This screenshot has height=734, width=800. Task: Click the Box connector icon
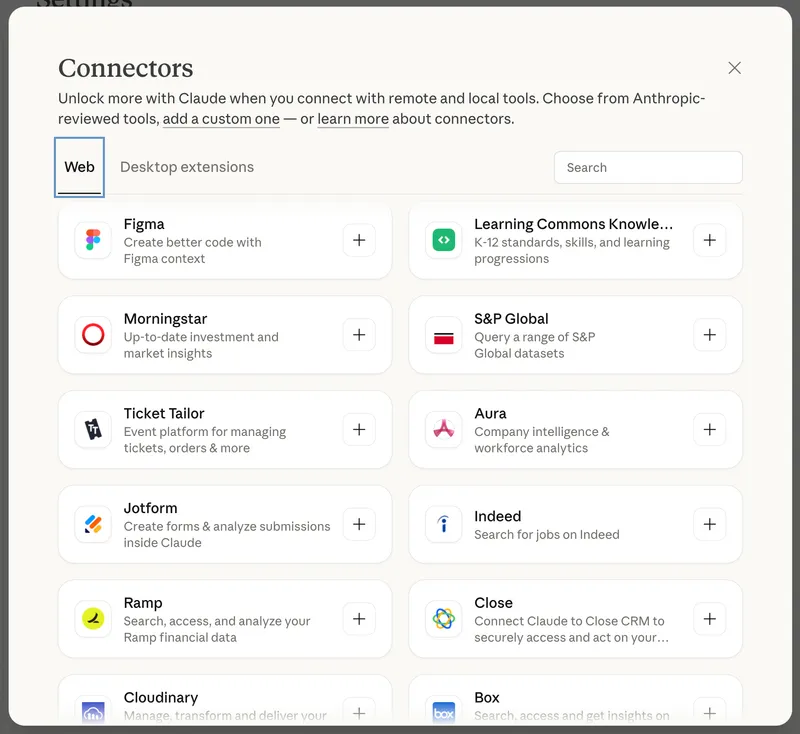[x=443, y=711]
